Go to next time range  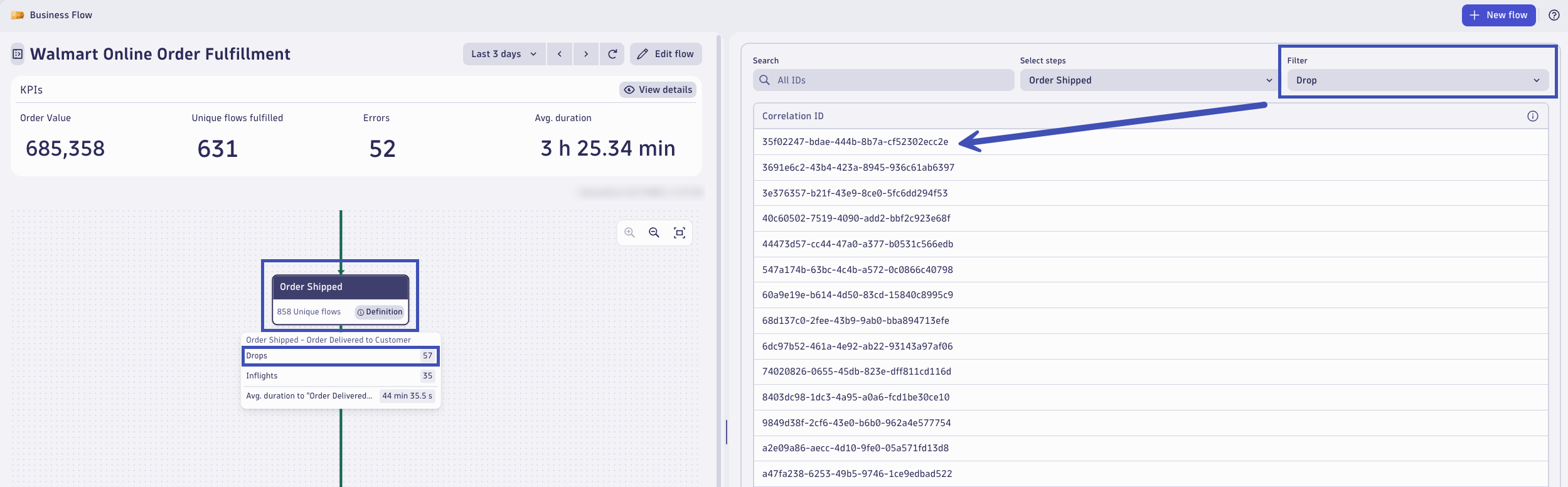[586, 54]
